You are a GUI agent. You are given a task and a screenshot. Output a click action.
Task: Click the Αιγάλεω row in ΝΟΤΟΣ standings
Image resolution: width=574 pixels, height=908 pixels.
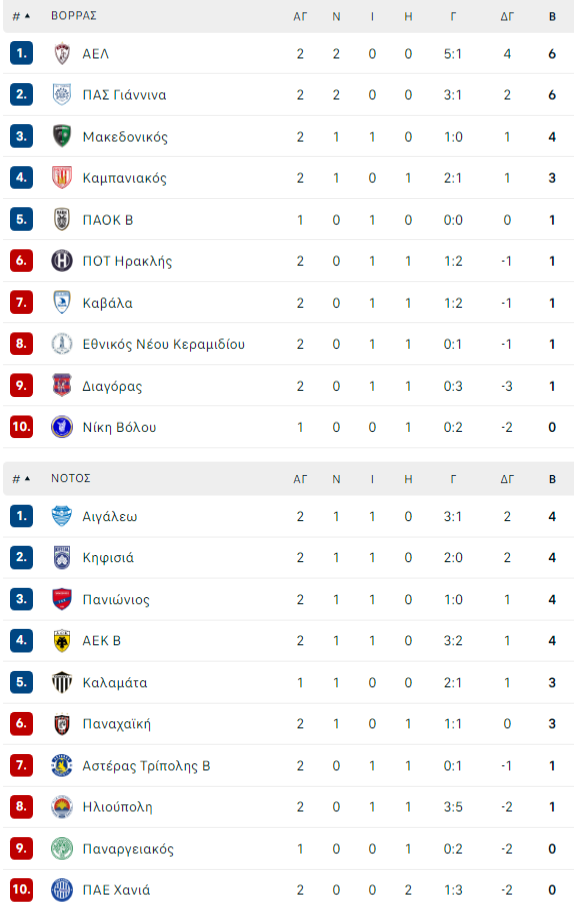tap(288, 516)
